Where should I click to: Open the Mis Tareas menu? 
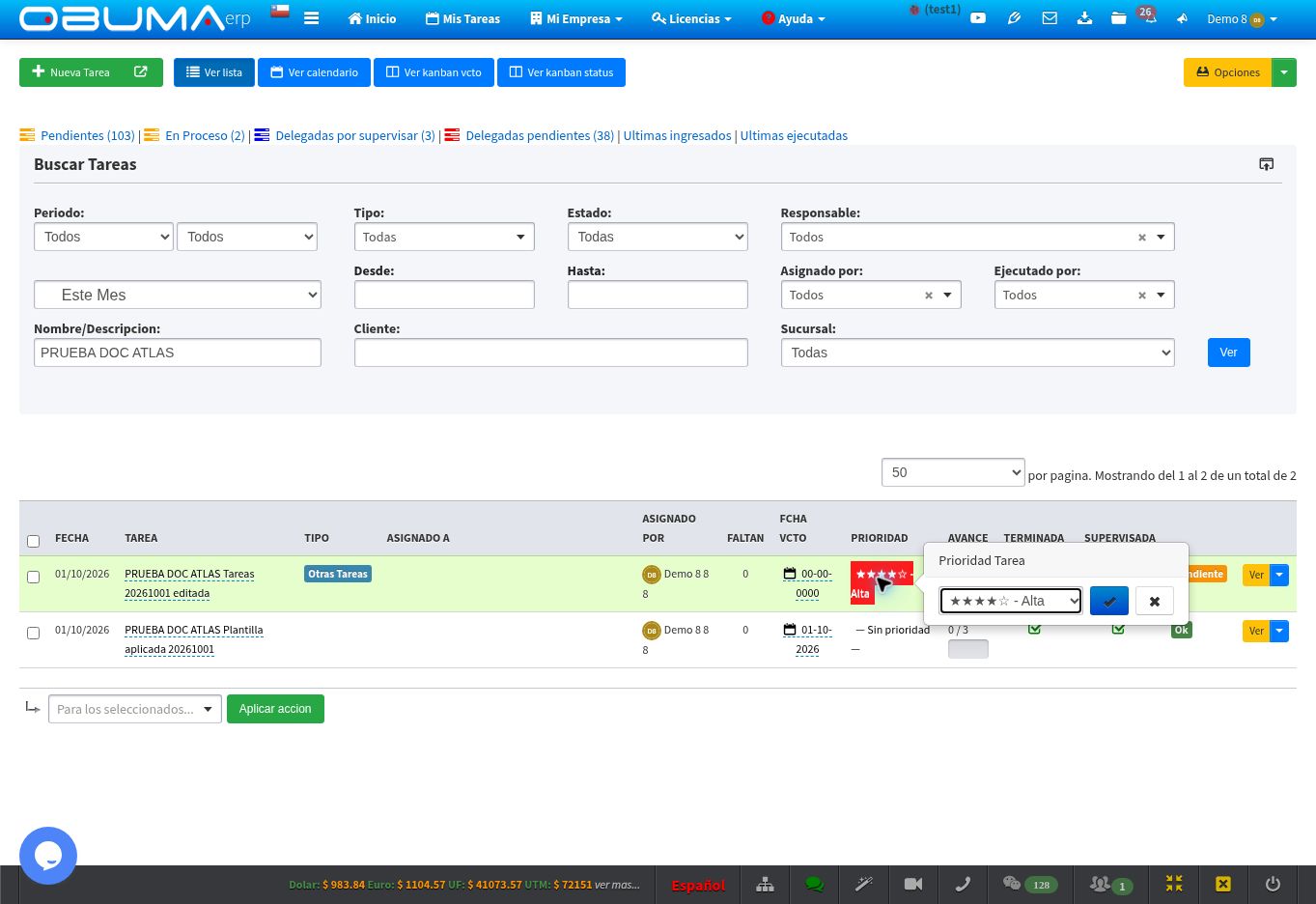pyautogui.click(x=462, y=18)
